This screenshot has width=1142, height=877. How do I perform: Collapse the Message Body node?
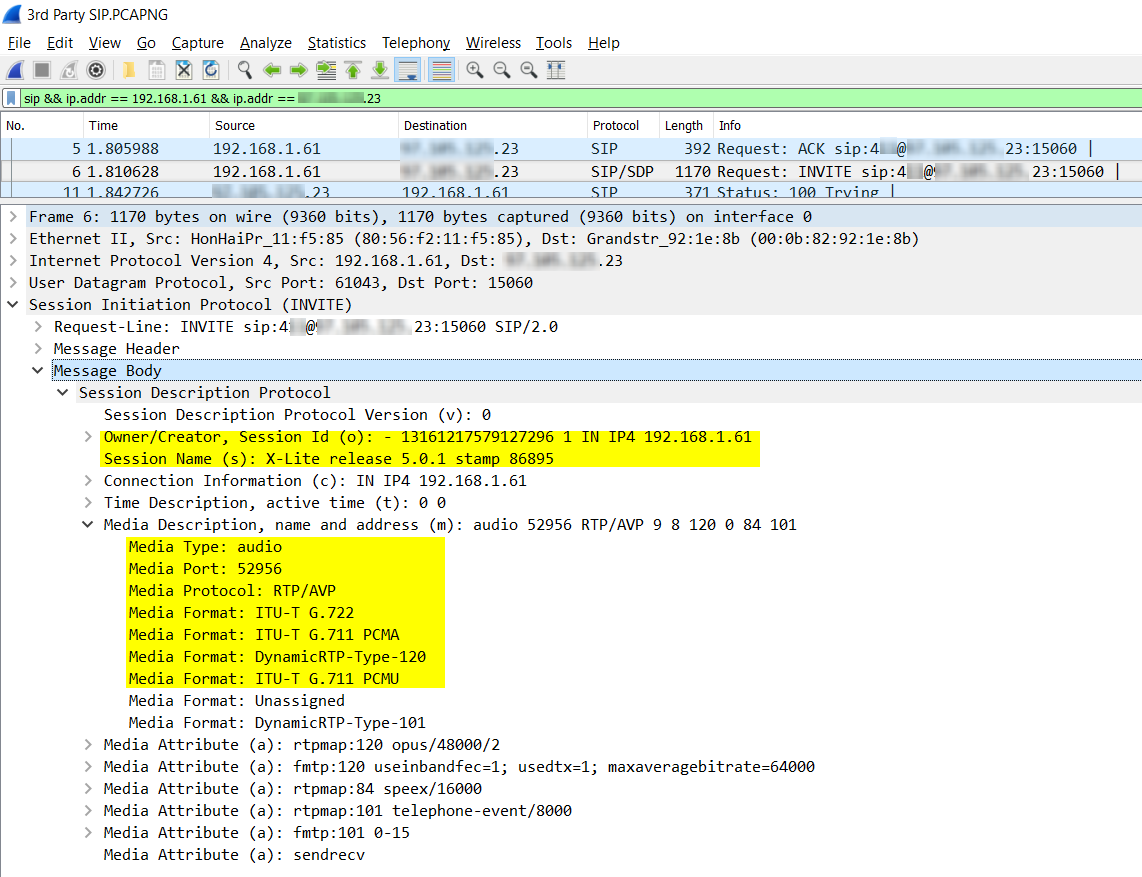[x=38, y=371]
